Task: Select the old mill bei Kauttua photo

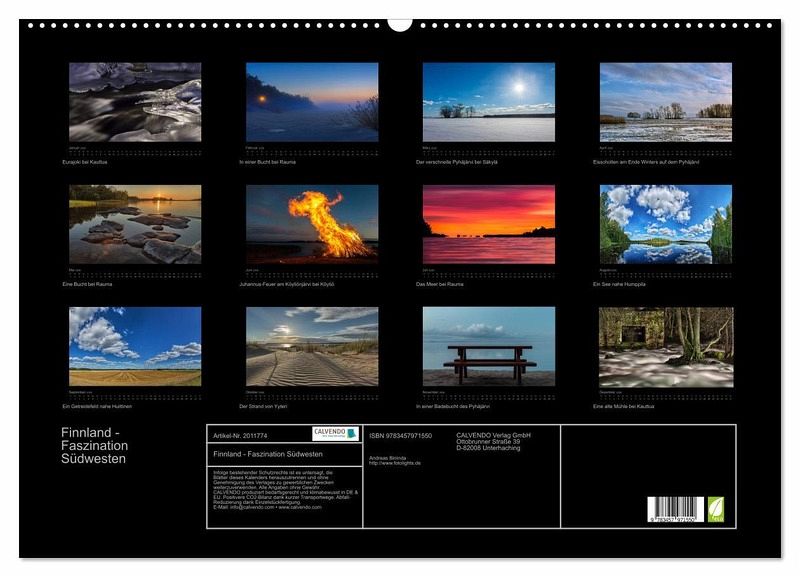Action: (665, 346)
